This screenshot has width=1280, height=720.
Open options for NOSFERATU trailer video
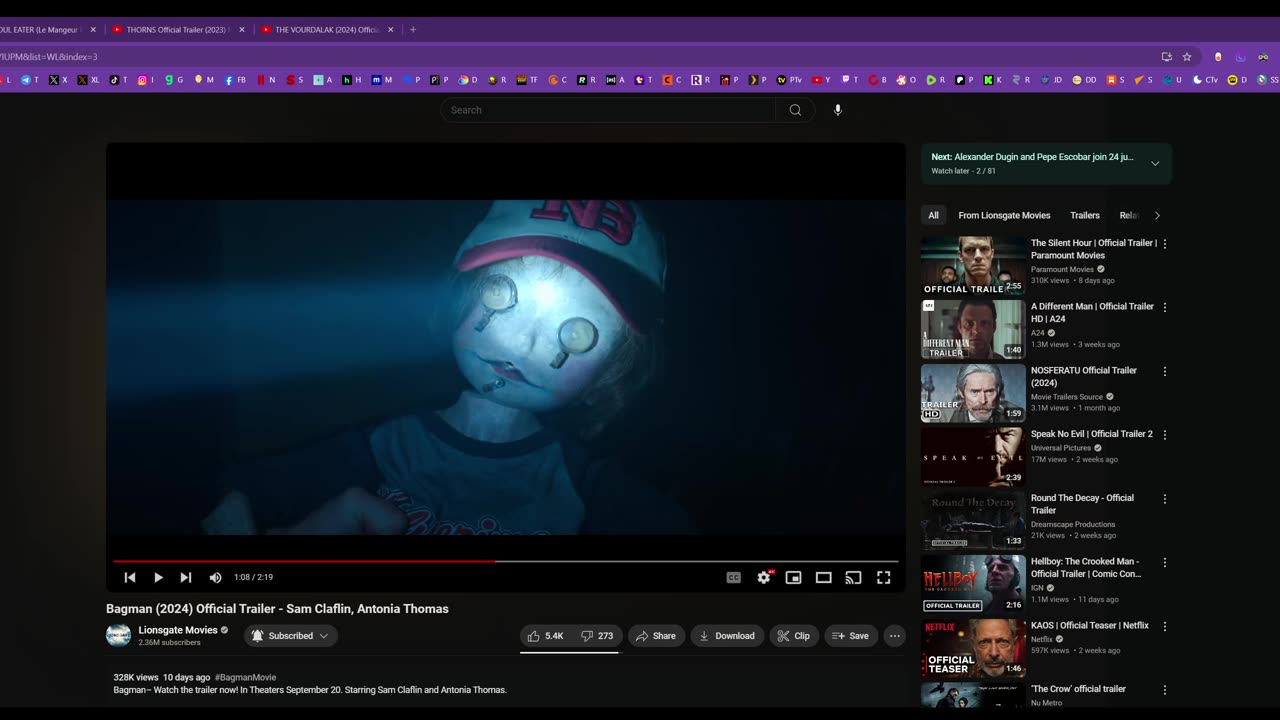[1164, 371]
